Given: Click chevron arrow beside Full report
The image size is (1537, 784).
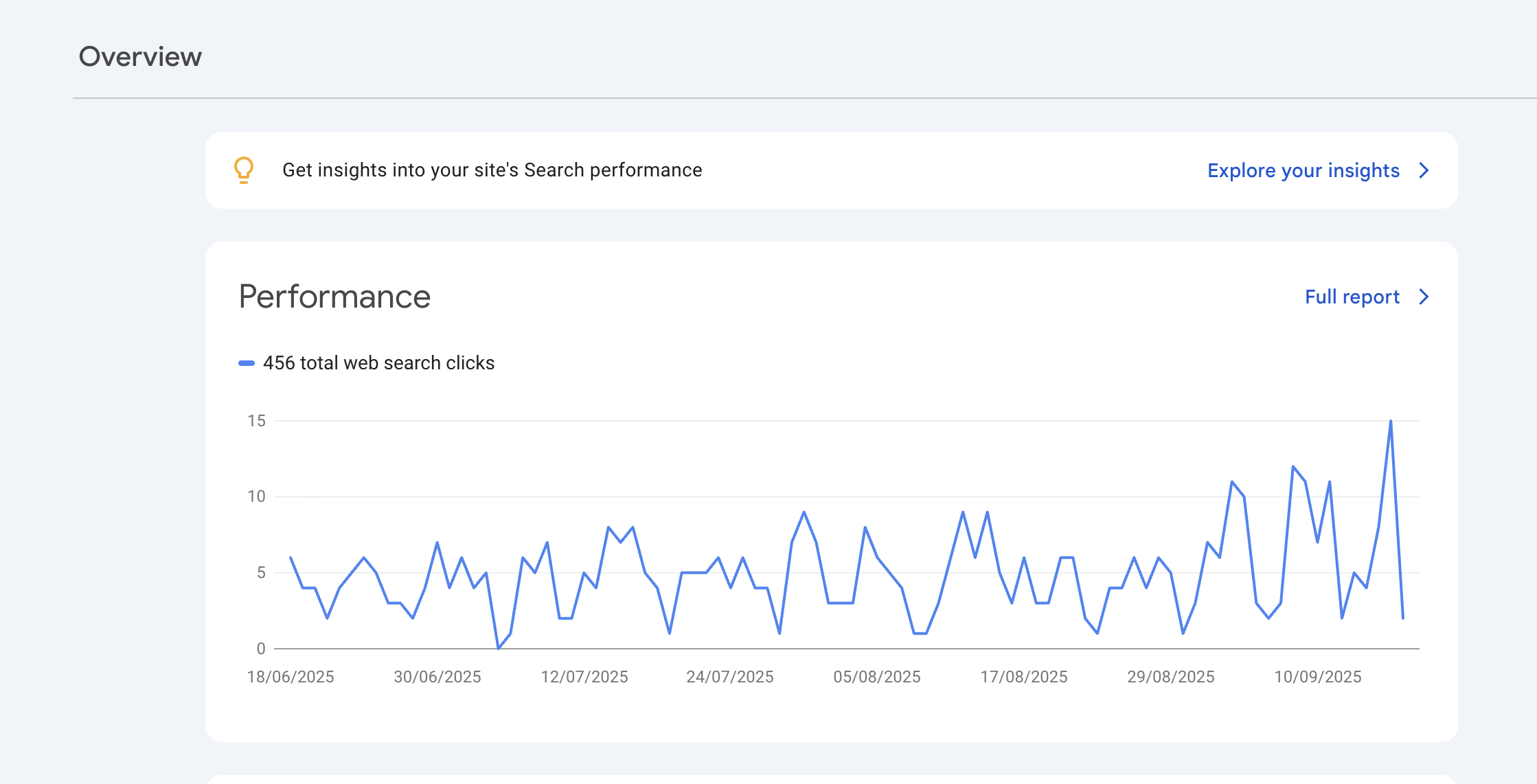Looking at the screenshot, I should 1424,297.
